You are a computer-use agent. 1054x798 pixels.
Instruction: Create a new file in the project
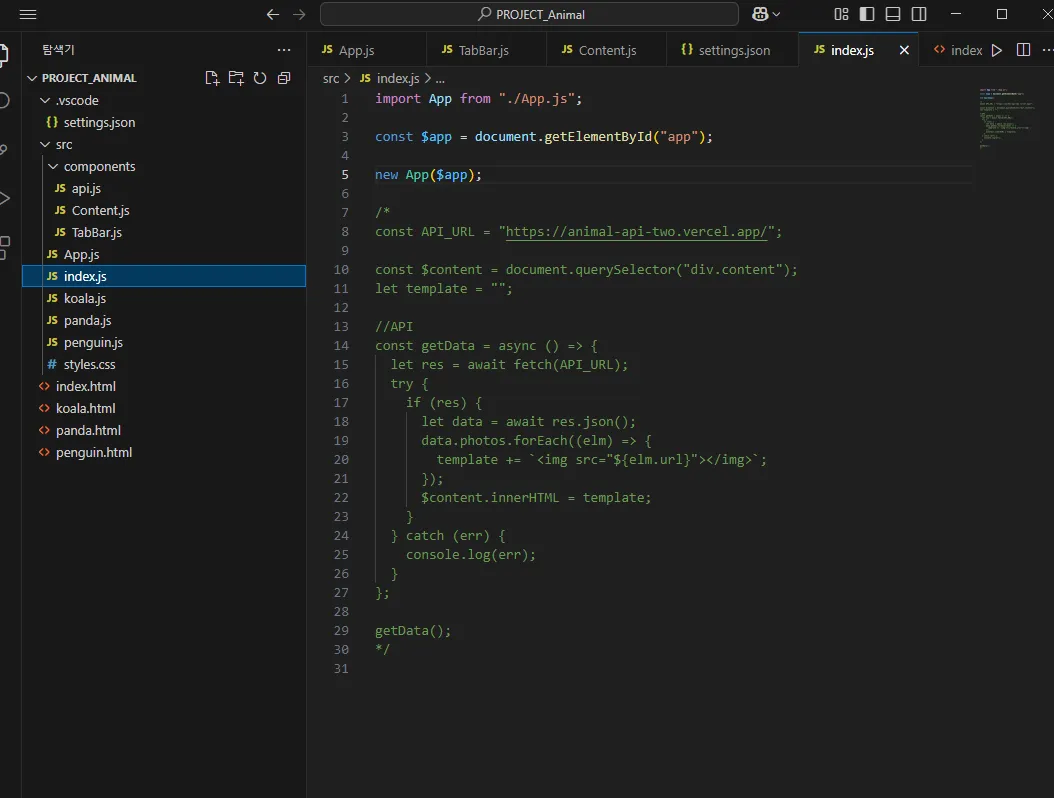click(212, 78)
